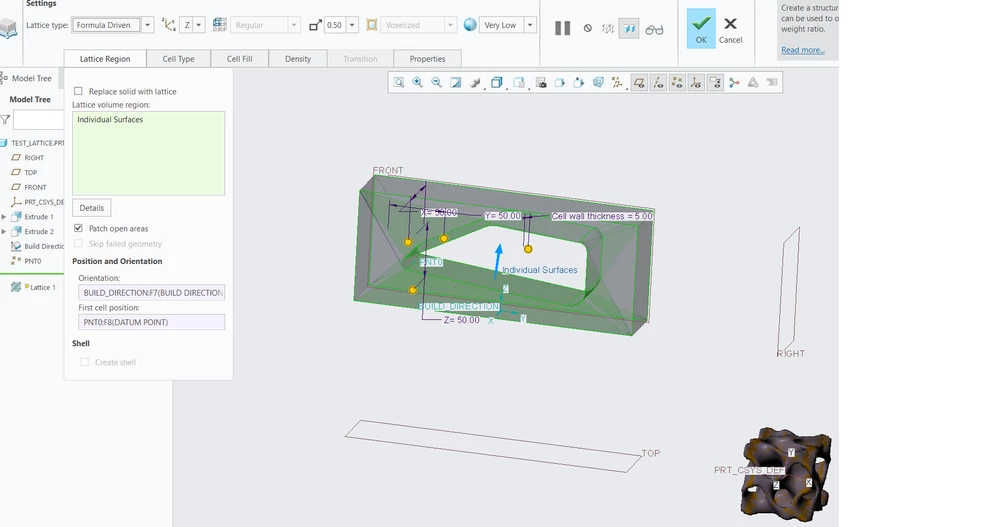Click the glasses verify icon
The width and height of the screenshot is (998, 527).
pos(654,29)
